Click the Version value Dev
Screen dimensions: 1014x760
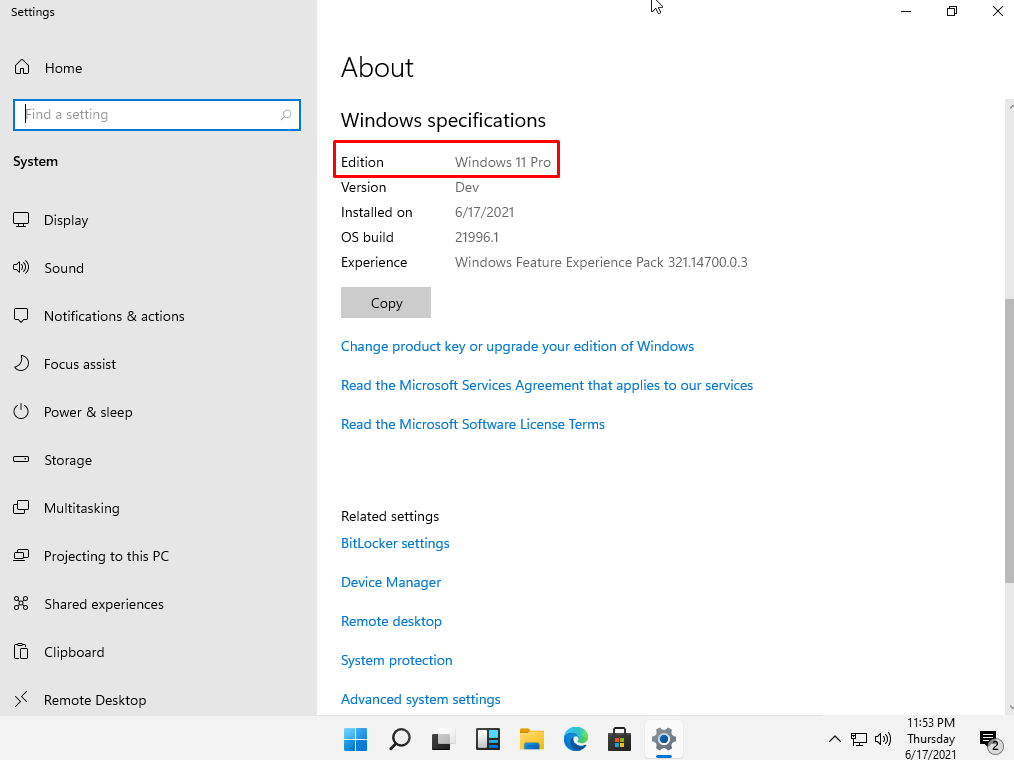click(x=467, y=187)
